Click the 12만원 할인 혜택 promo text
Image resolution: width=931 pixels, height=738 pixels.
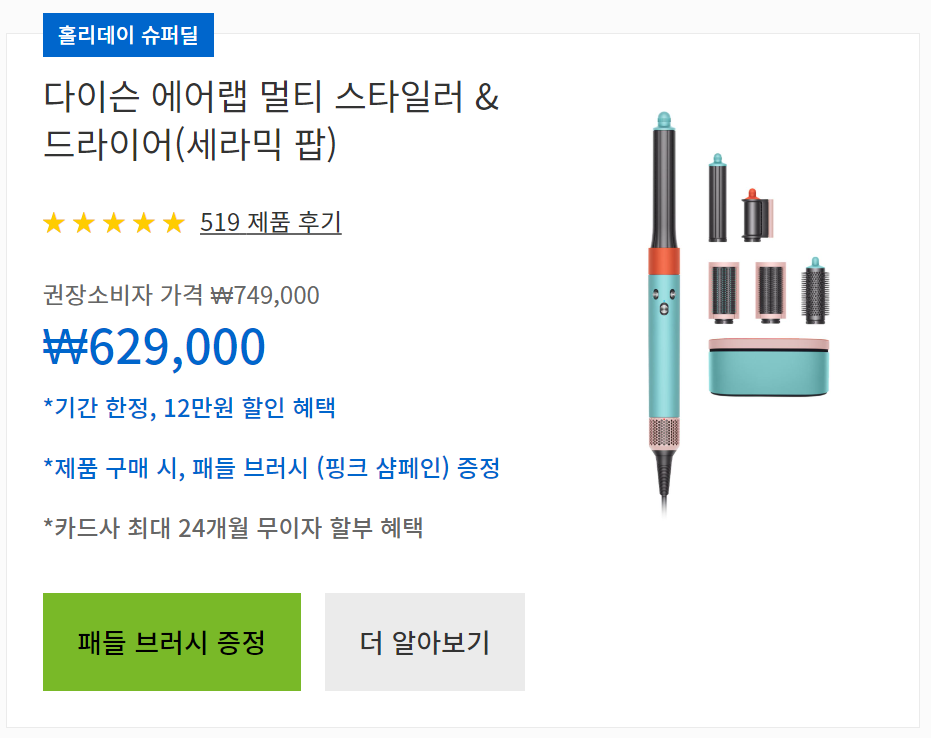click(193, 408)
